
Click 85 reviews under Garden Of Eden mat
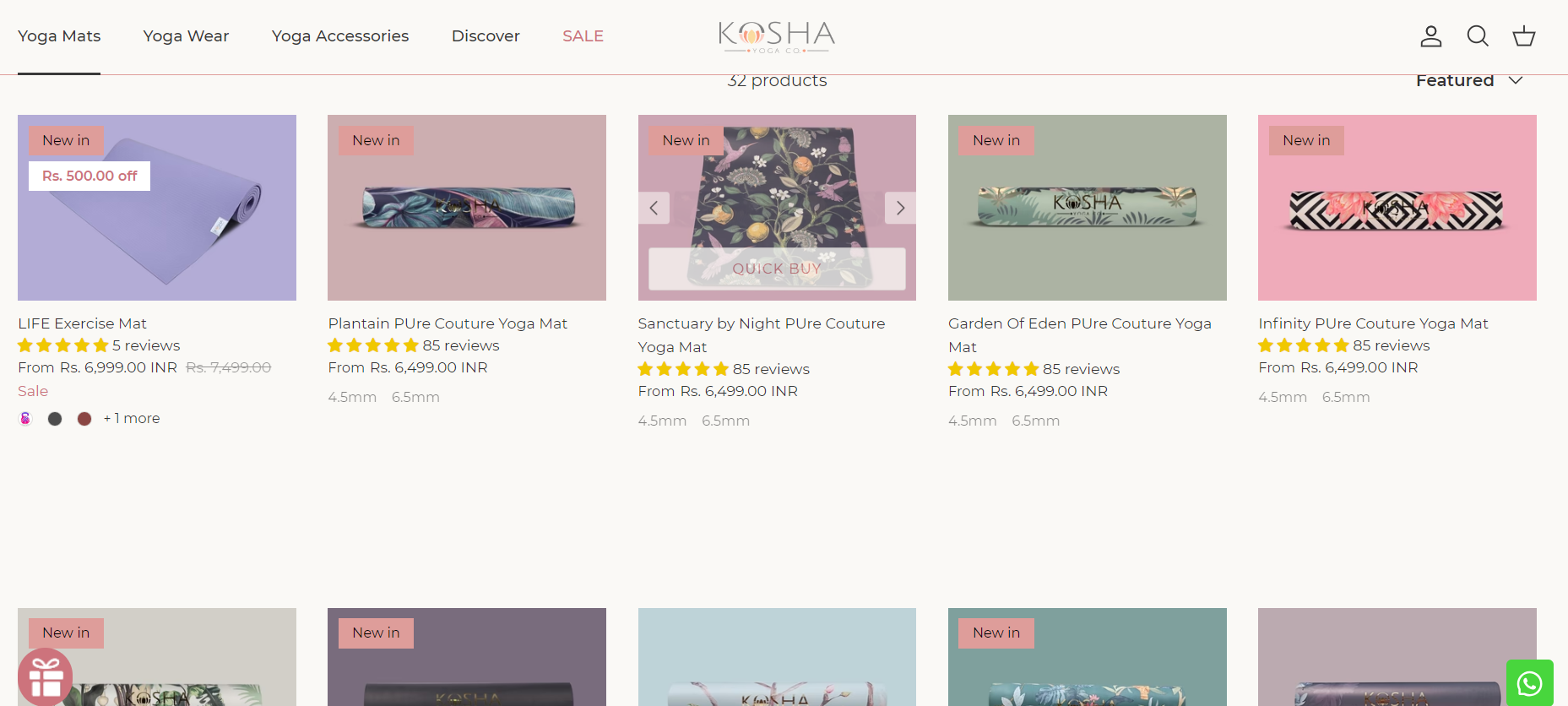[x=1081, y=369]
